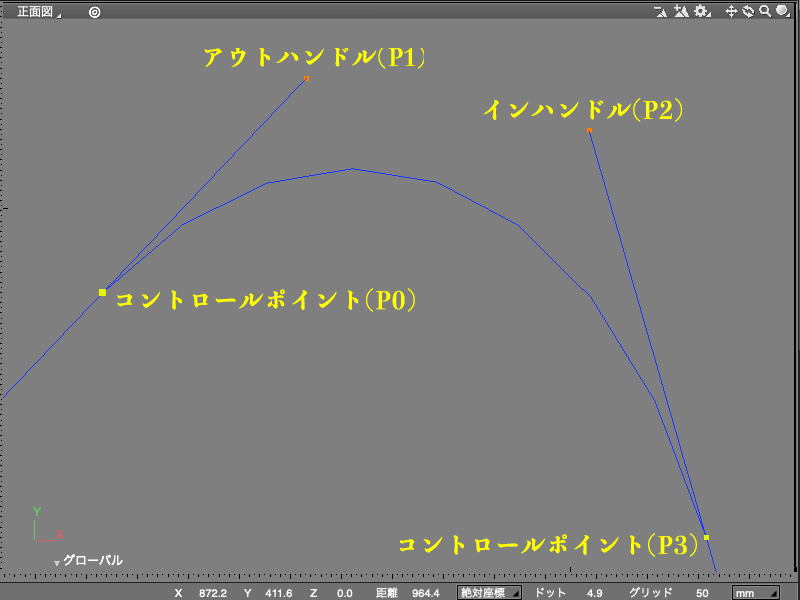Select the rotate view icon
Image resolution: width=800 pixels, height=600 pixels.
click(748, 11)
